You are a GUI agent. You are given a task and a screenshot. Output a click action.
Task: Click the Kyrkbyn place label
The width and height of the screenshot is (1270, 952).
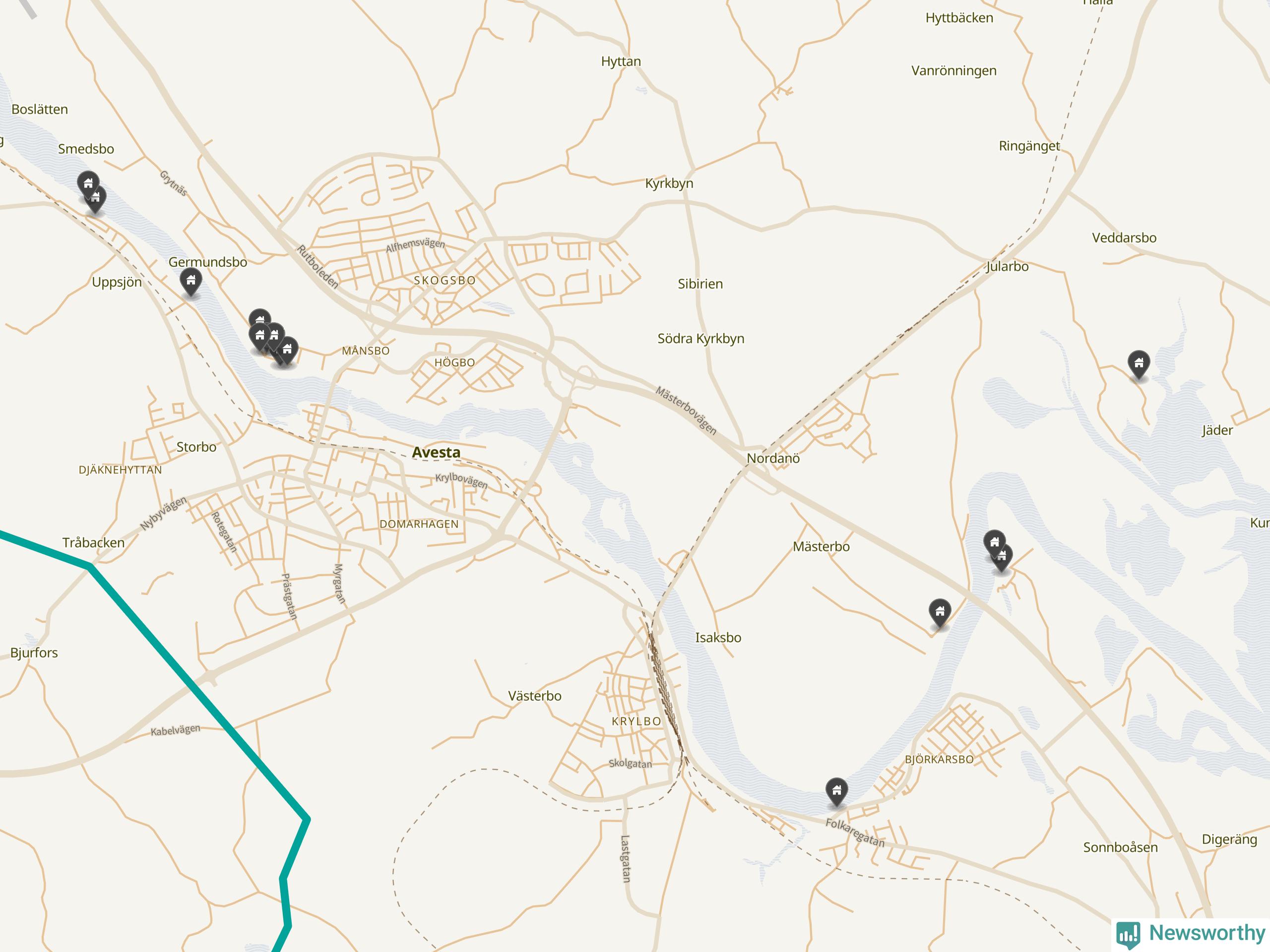669,183
